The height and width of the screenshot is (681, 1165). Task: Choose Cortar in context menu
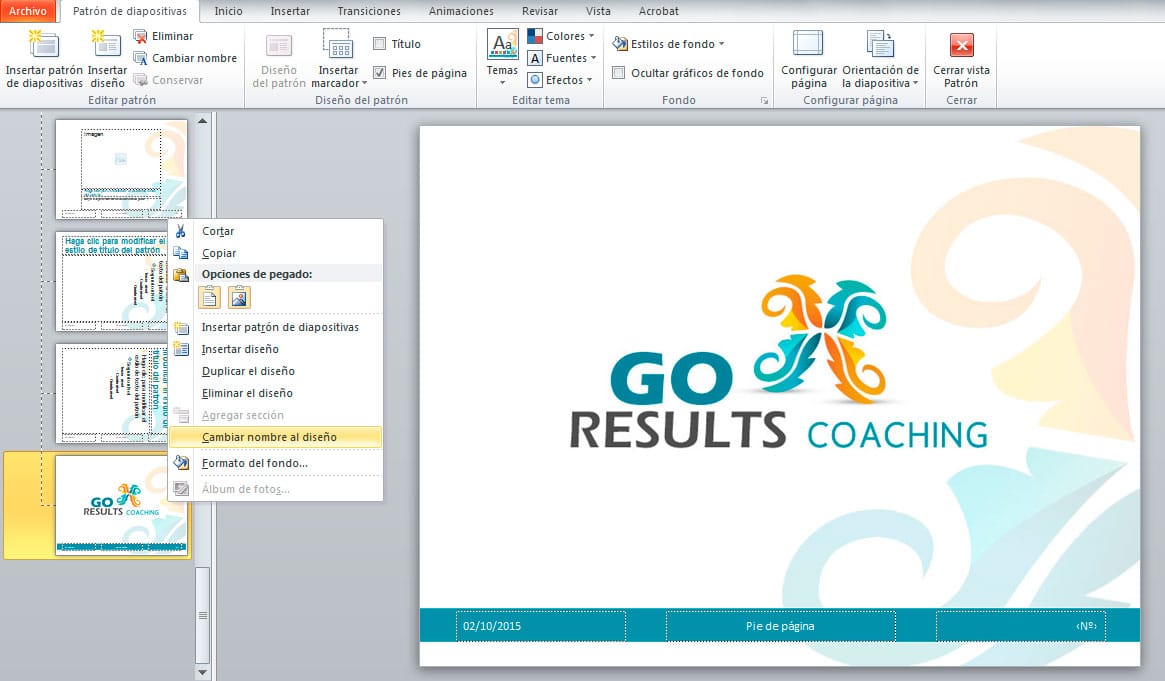276,231
